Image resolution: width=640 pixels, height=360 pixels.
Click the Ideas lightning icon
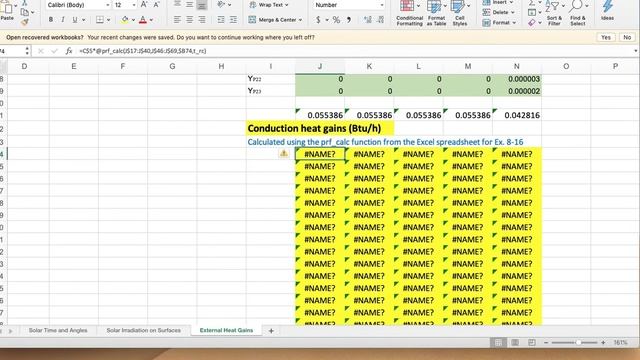(x=607, y=11)
